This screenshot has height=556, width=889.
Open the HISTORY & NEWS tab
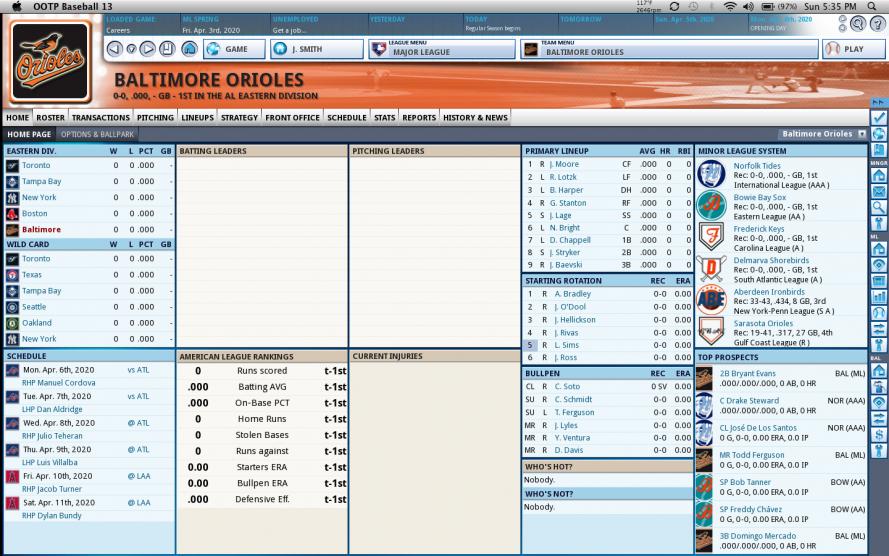coord(475,117)
